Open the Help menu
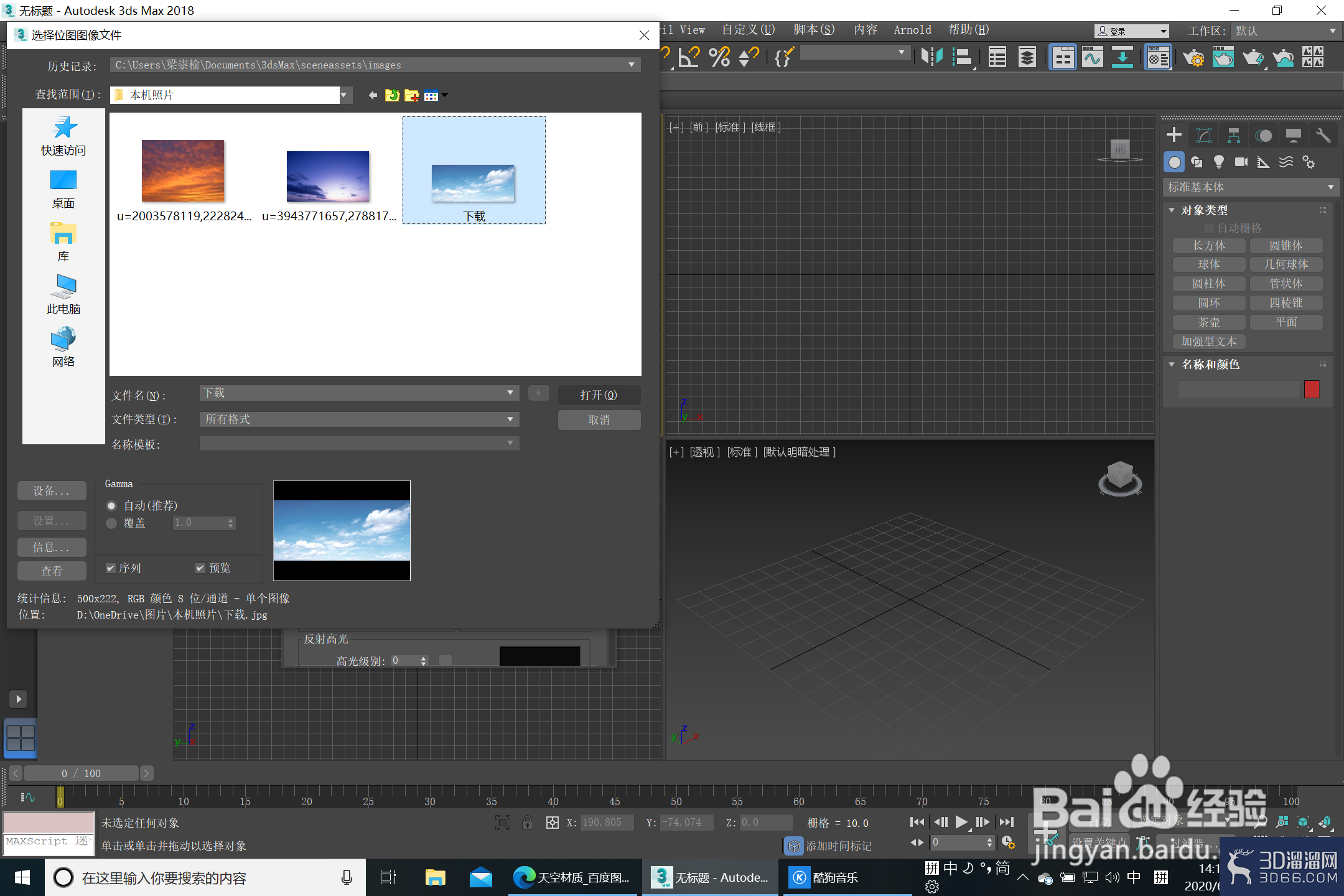Viewport: 1344px width, 896px height. 968,29
